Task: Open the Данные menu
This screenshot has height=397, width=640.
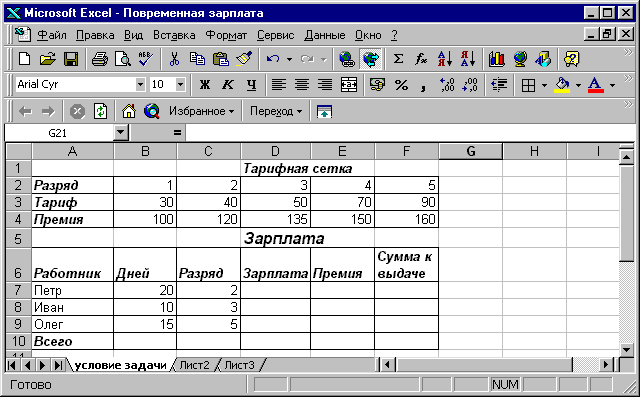Action: 325,35
